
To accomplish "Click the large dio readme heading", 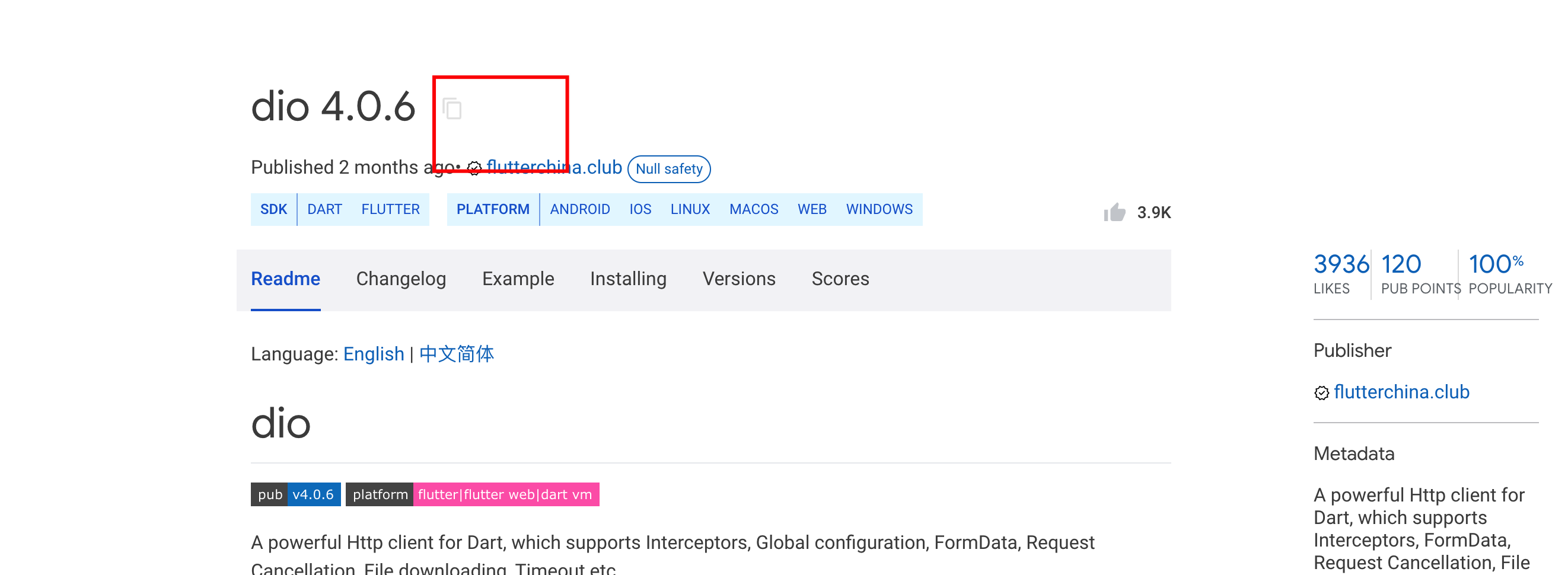I will (x=281, y=423).
